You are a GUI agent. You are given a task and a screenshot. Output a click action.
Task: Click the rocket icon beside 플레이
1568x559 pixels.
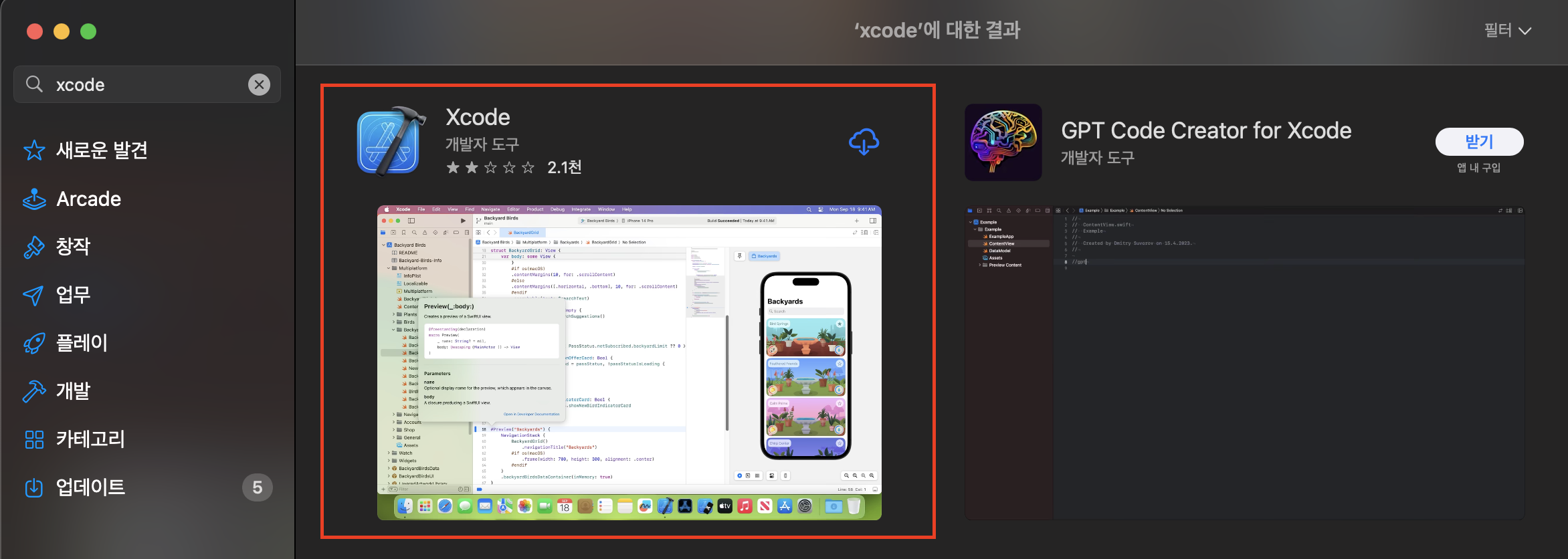tap(34, 343)
